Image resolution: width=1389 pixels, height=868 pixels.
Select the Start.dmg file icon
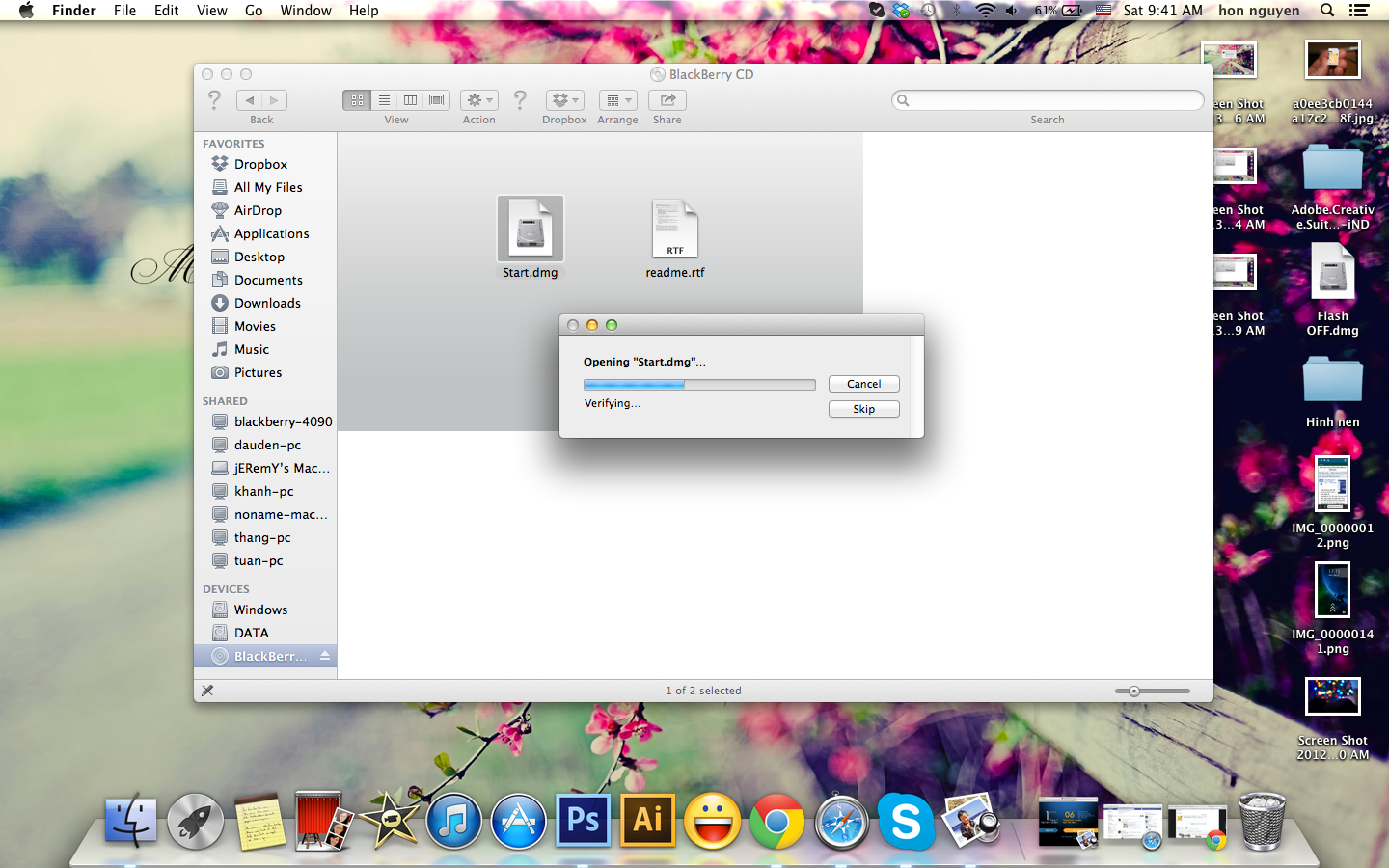(531, 229)
